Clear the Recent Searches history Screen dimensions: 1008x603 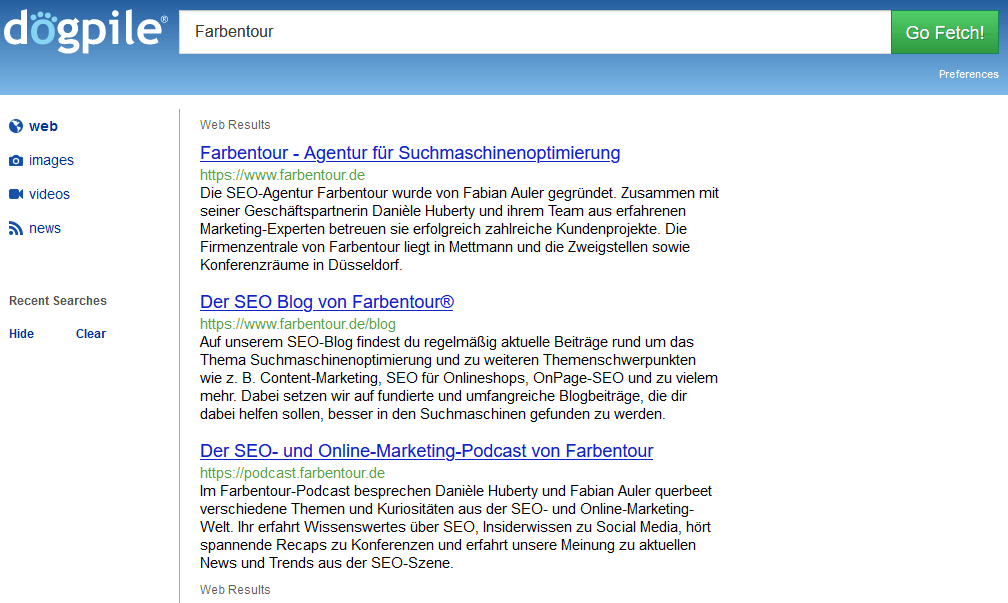(91, 334)
